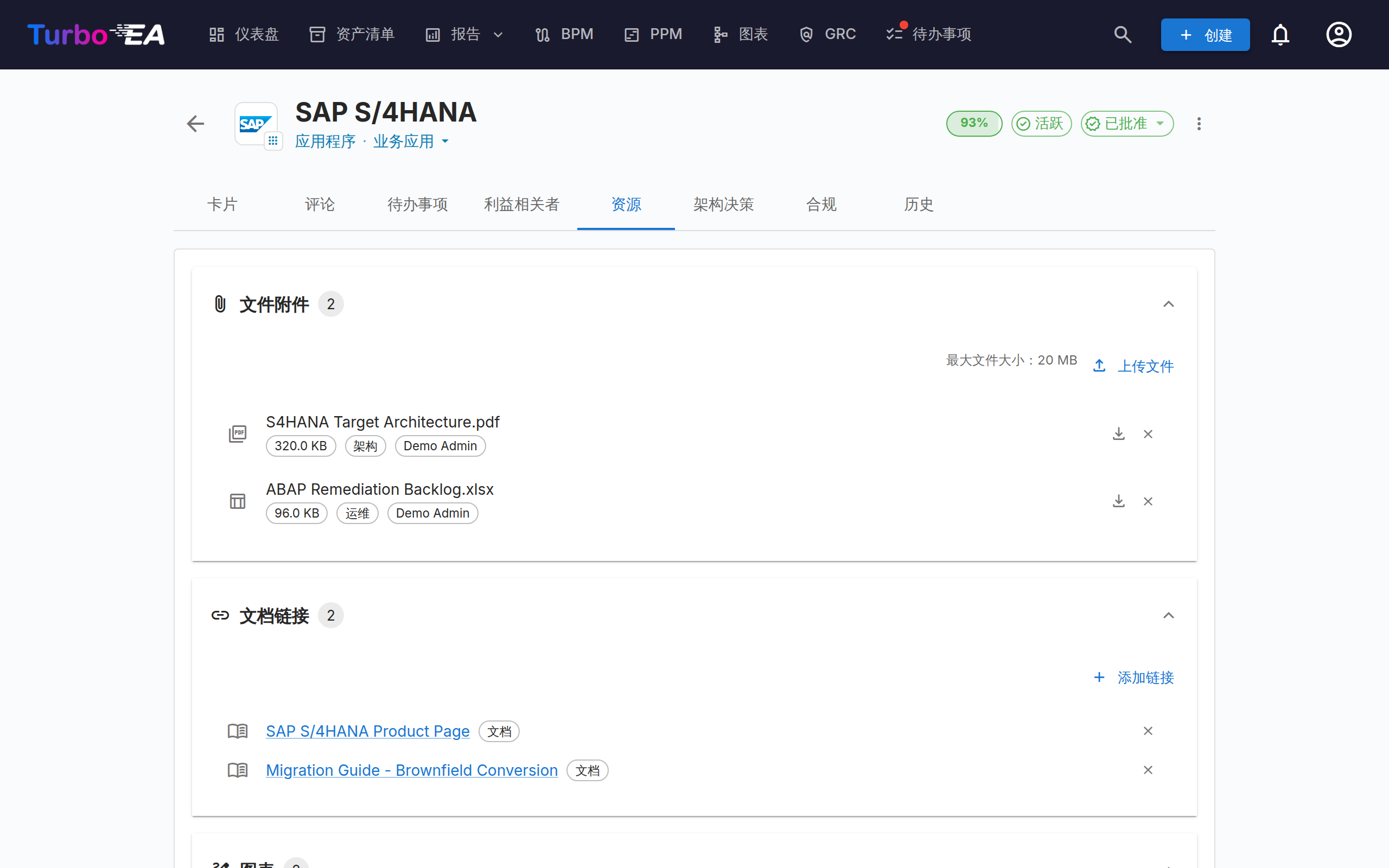
Task: Switch to the 架构决策 tab
Action: [723, 205]
